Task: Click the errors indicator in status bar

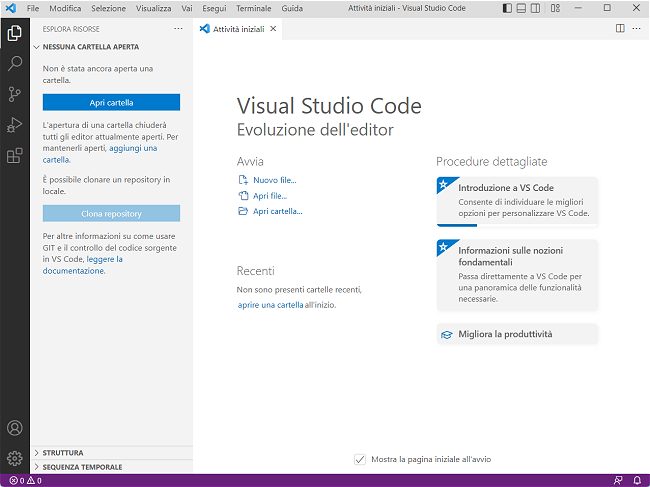Action: click(x=17, y=481)
